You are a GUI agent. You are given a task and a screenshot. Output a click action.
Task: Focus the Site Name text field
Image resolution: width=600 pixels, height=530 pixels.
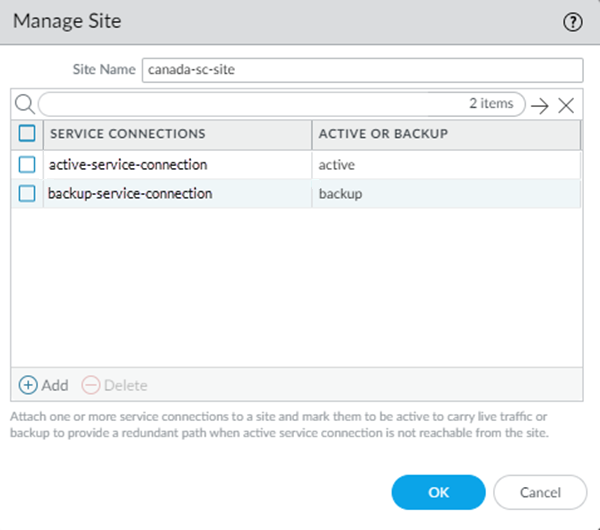coord(361,69)
